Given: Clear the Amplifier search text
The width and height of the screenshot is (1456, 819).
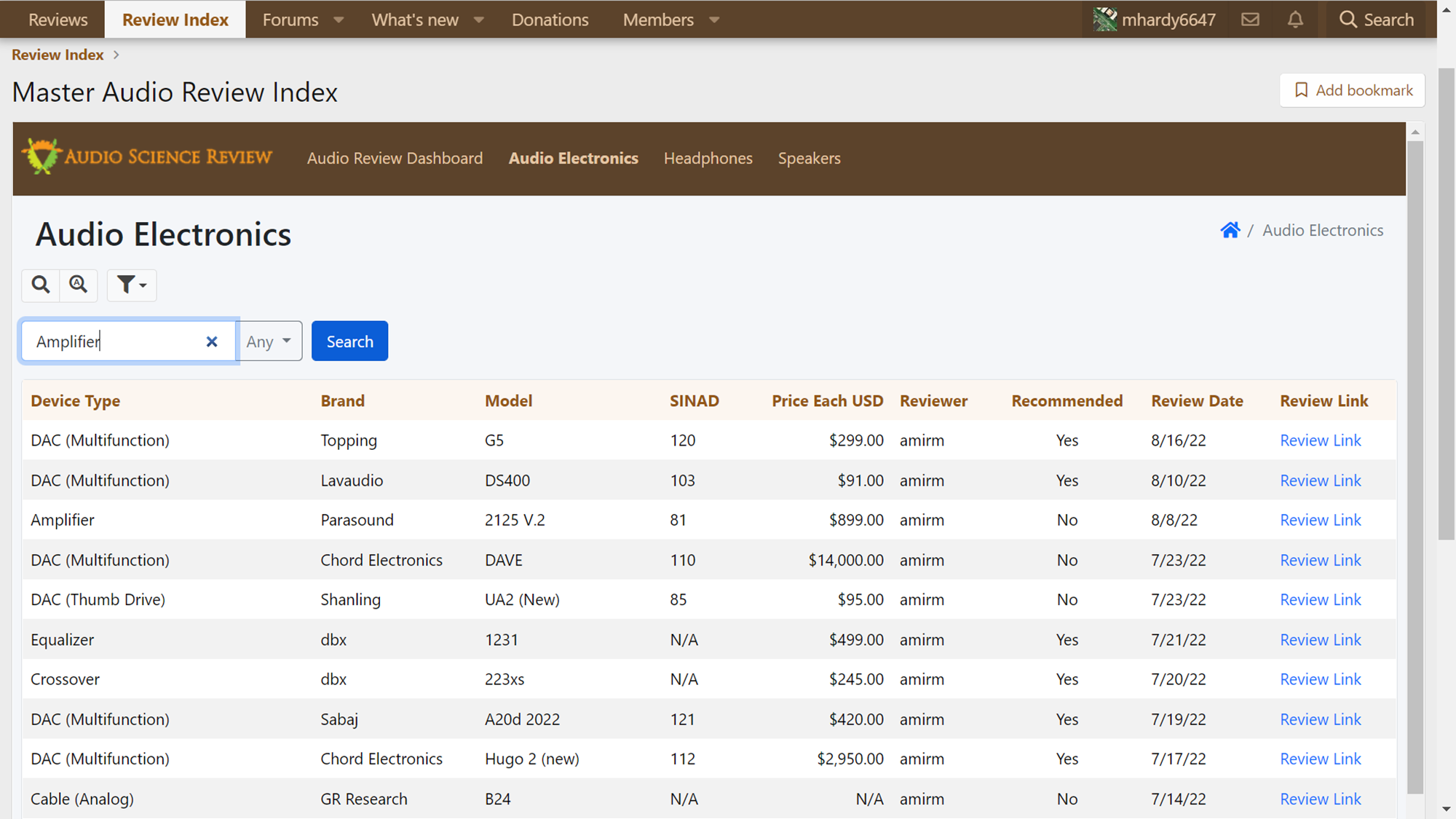Looking at the screenshot, I should click(x=212, y=341).
